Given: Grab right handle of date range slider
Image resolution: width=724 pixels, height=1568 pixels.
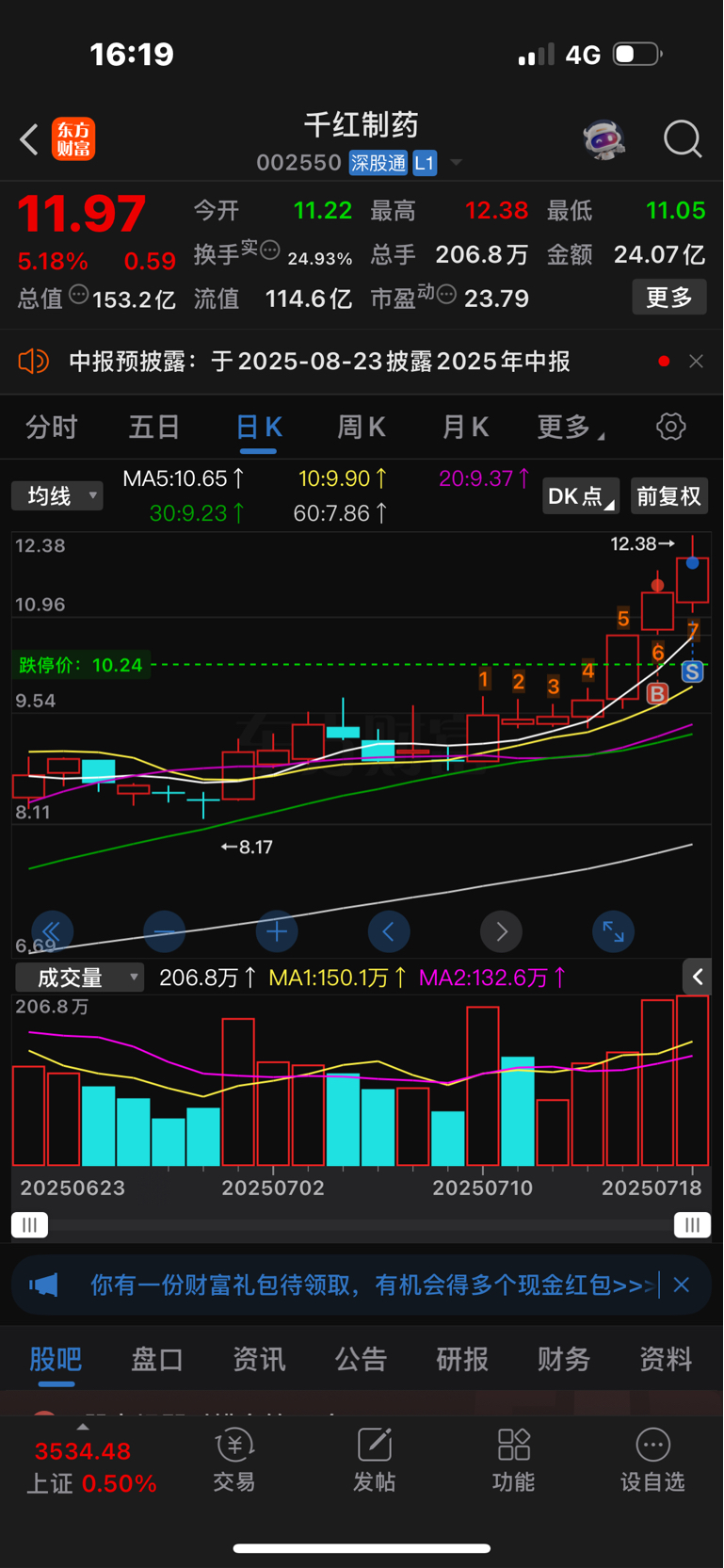Looking at the screenshot, I should coord(693,1225).
